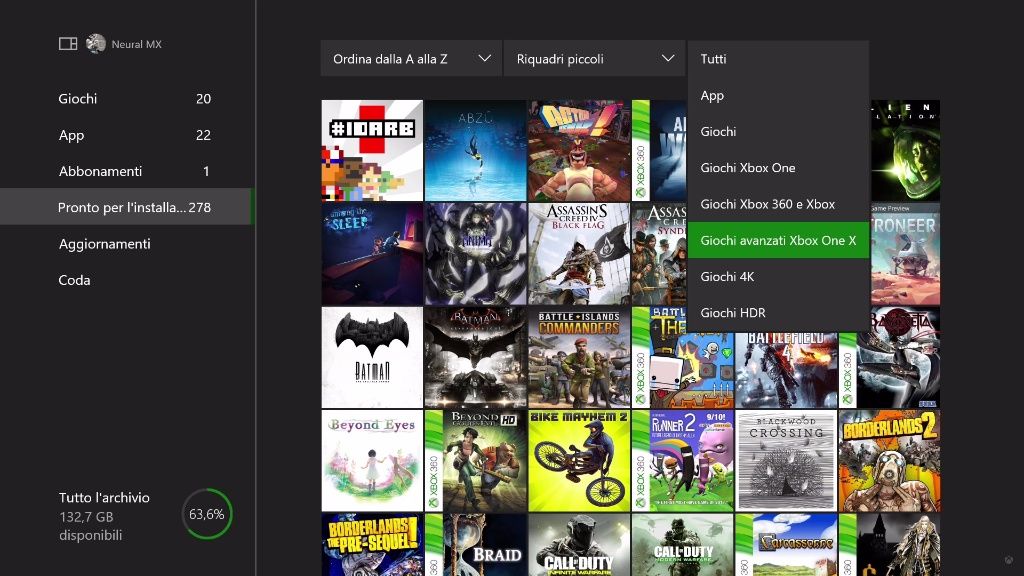Expand the 'Ordina dalla A alla Z' dropdown
This screenshot has height=576, width=1024.
coord(410,59)
